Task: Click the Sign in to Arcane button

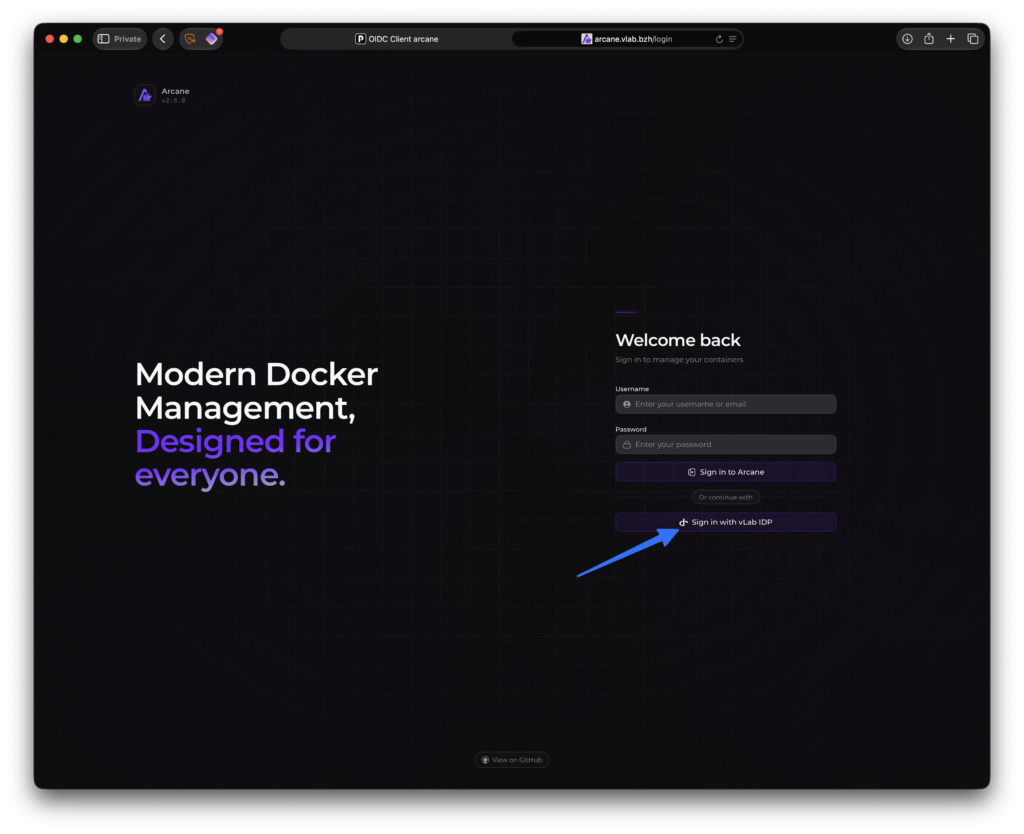Action: 726,472
